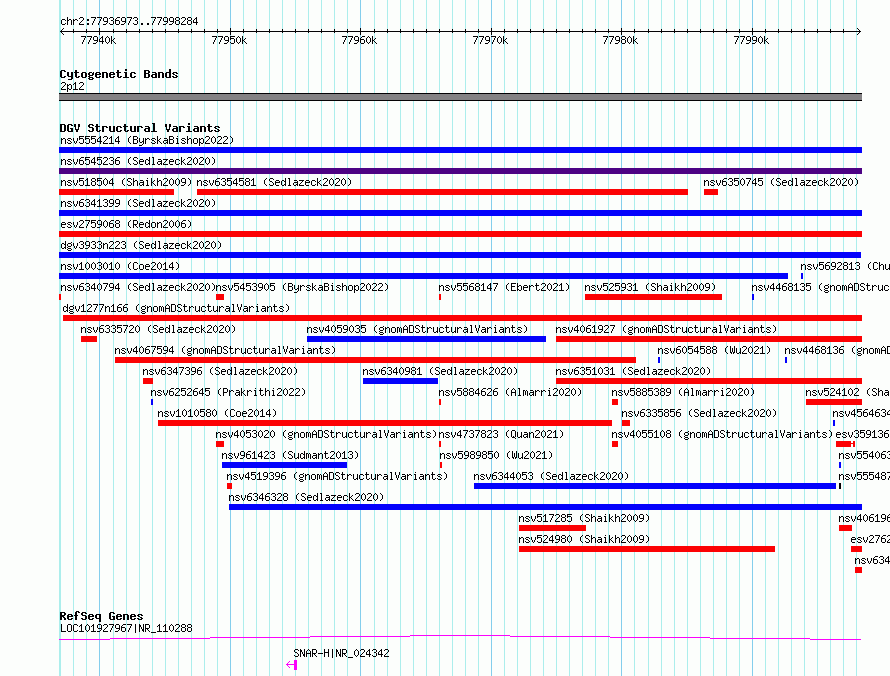Select nsv6335720 (Sedlazeck2020) variant label
This screenshot has width=890, height=676.
point(158,329)
